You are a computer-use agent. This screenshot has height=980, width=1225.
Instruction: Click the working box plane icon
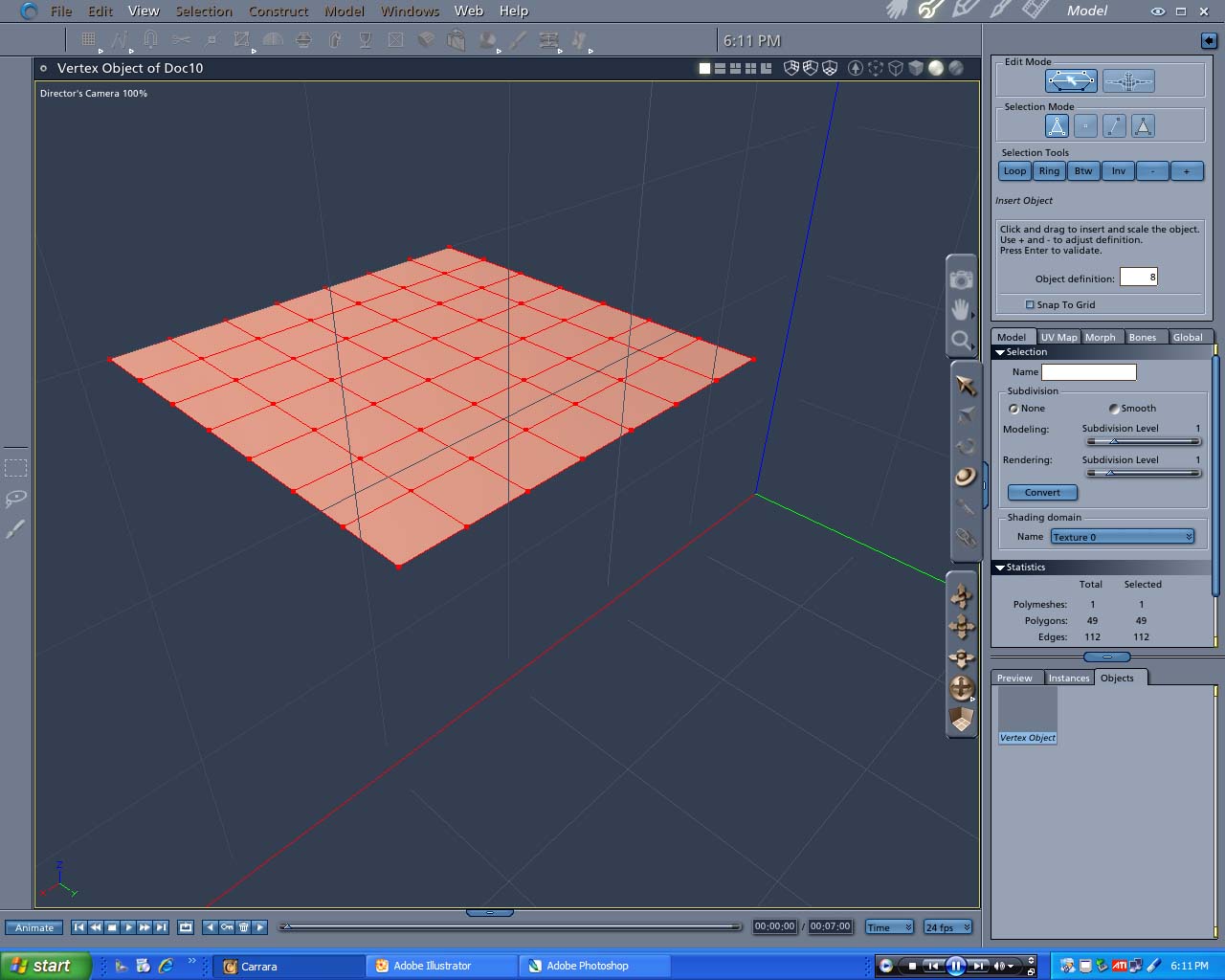pos(961,719)
